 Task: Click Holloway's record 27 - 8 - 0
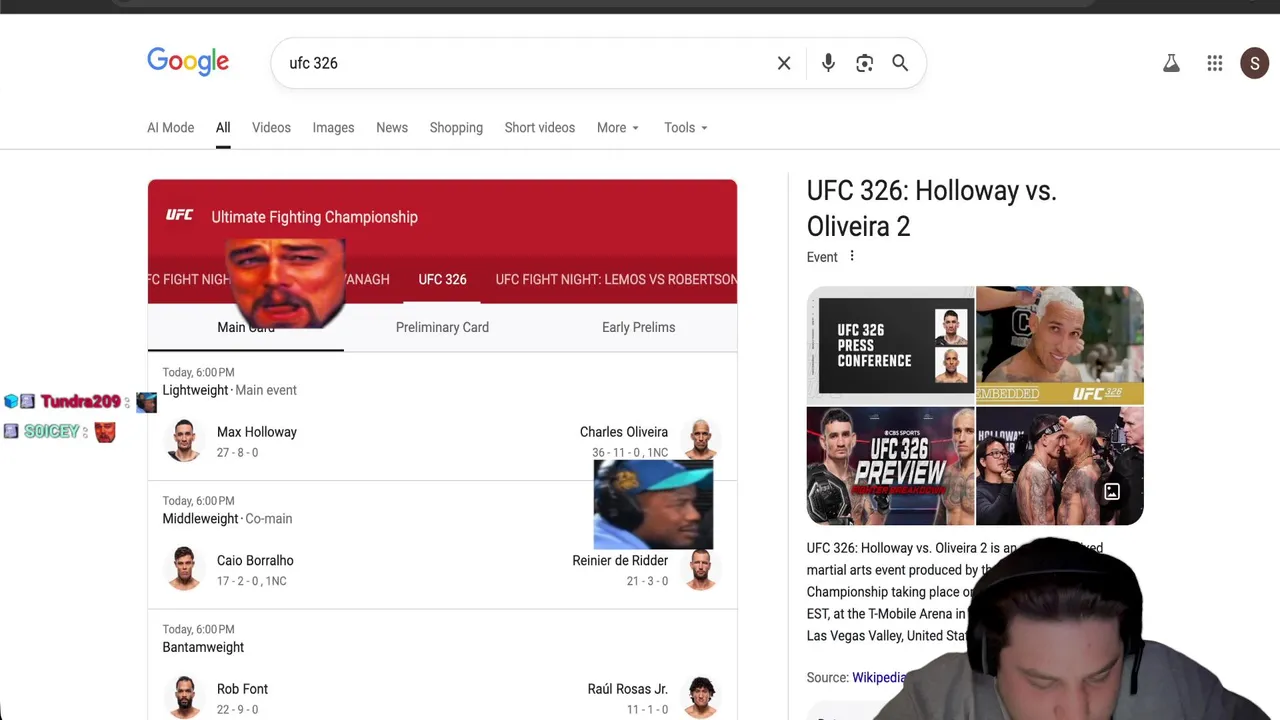pyautogui.click(x=237, y=453)
